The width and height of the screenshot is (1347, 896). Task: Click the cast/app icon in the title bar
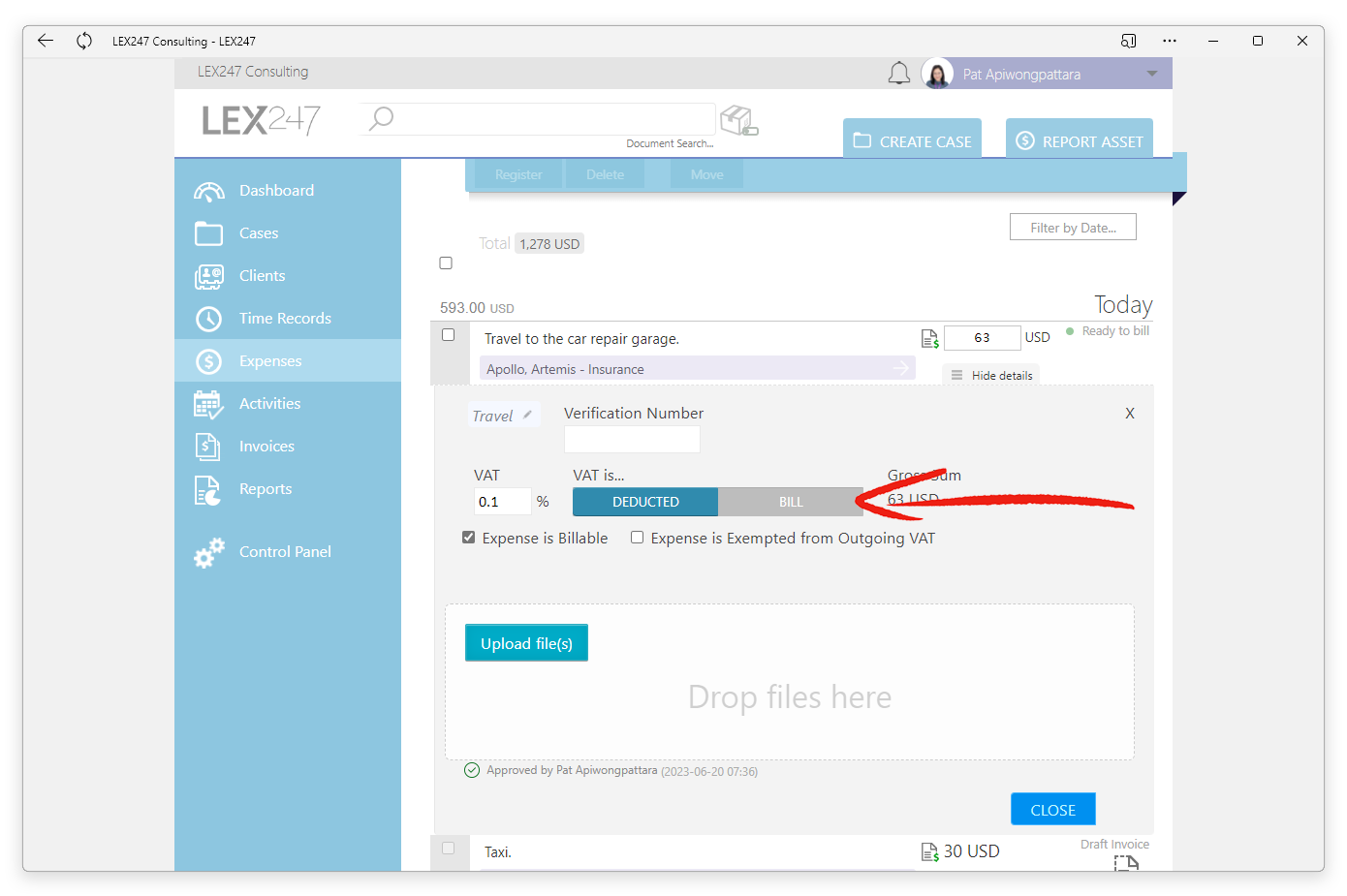click(x=1128, y=41)
